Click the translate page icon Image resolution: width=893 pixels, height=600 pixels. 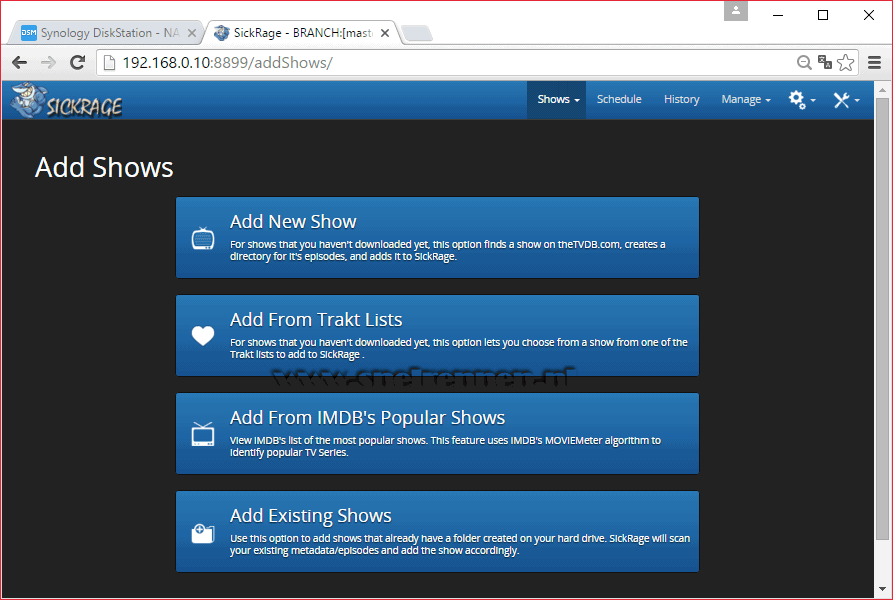coord(825,63)
